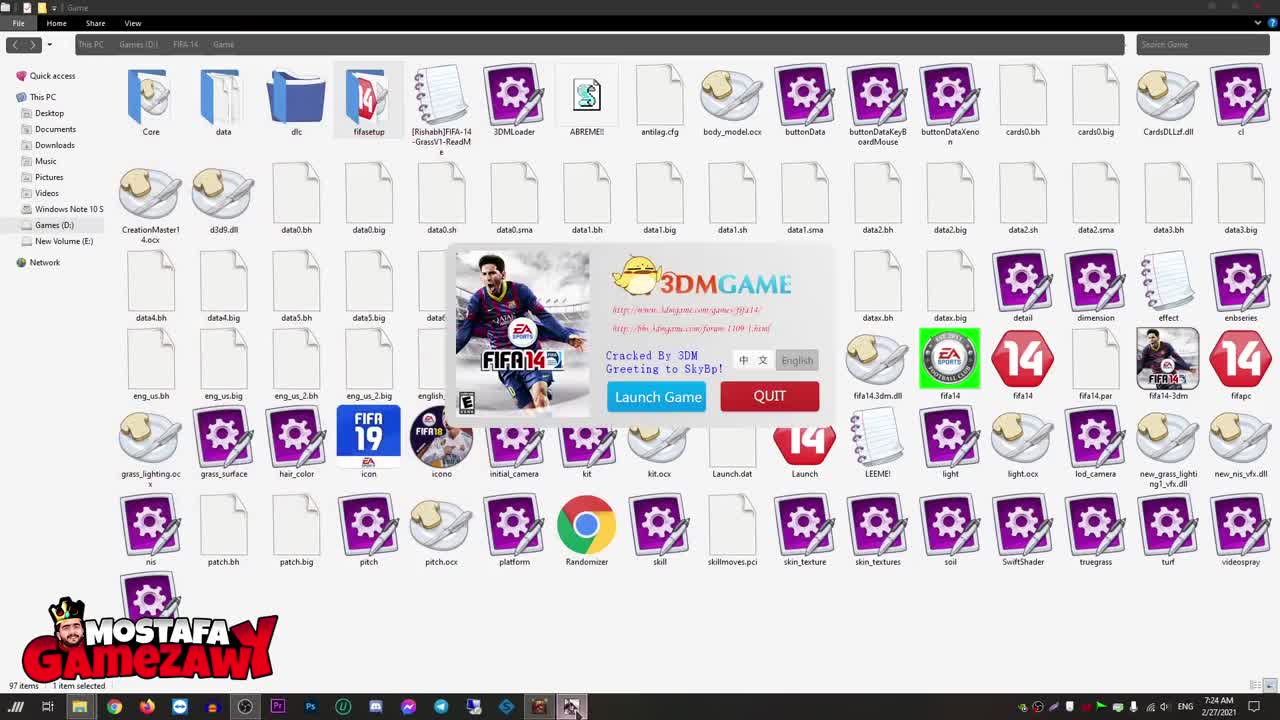
Task: Click the red QUIT button
Action: click(769, 397)
